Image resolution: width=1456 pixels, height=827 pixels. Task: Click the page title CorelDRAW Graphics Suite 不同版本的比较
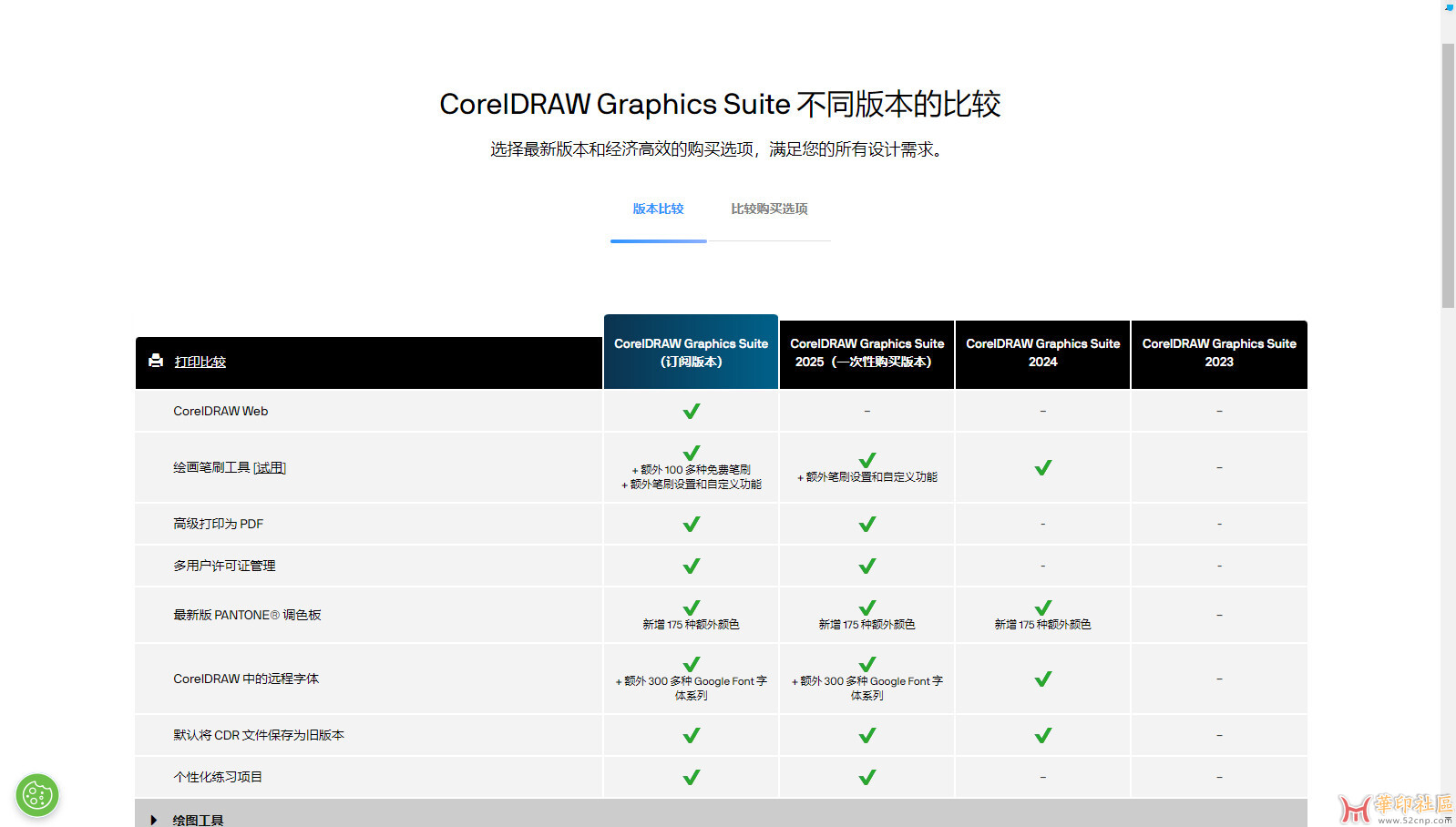tap(720, 104)
